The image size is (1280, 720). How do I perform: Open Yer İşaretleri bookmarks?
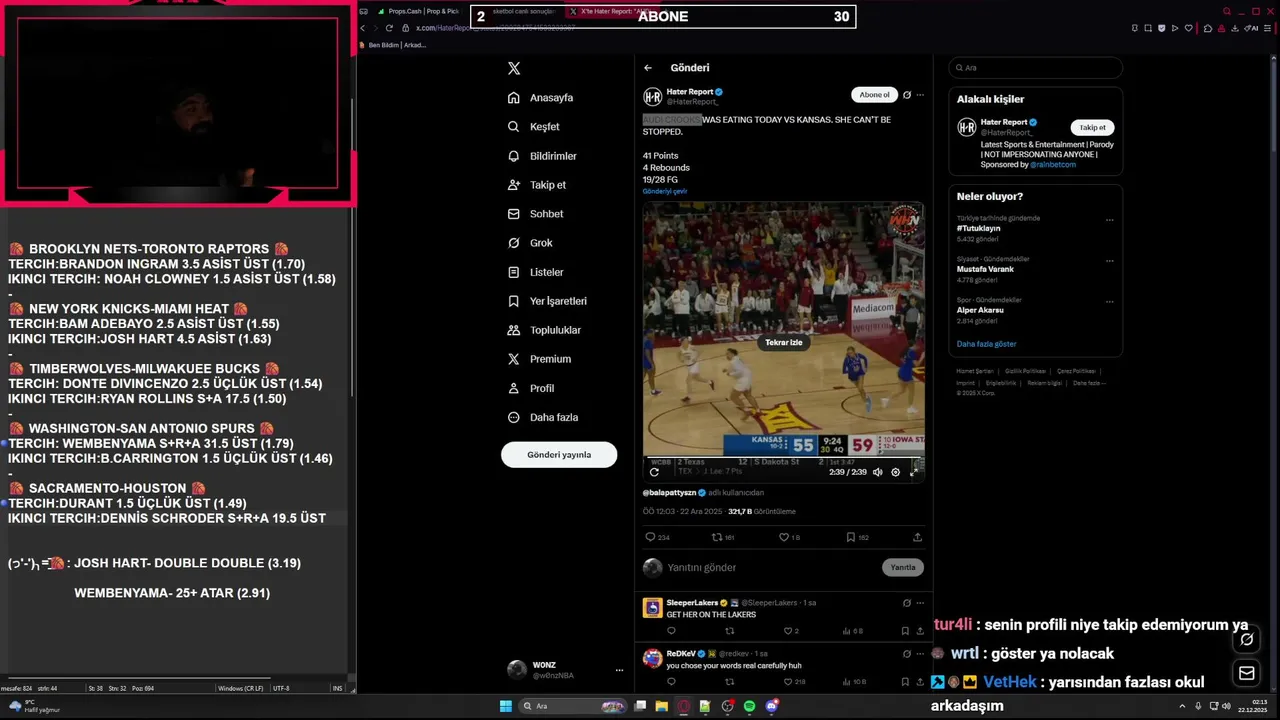pos(547,301)
